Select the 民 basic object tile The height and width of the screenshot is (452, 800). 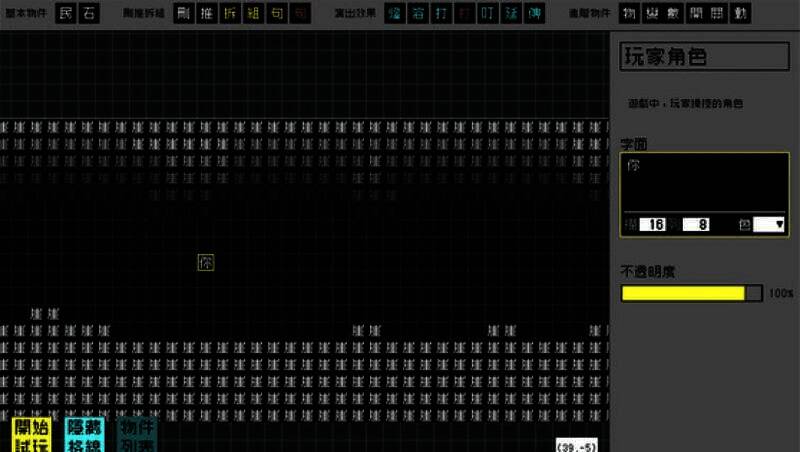[66, 14]
